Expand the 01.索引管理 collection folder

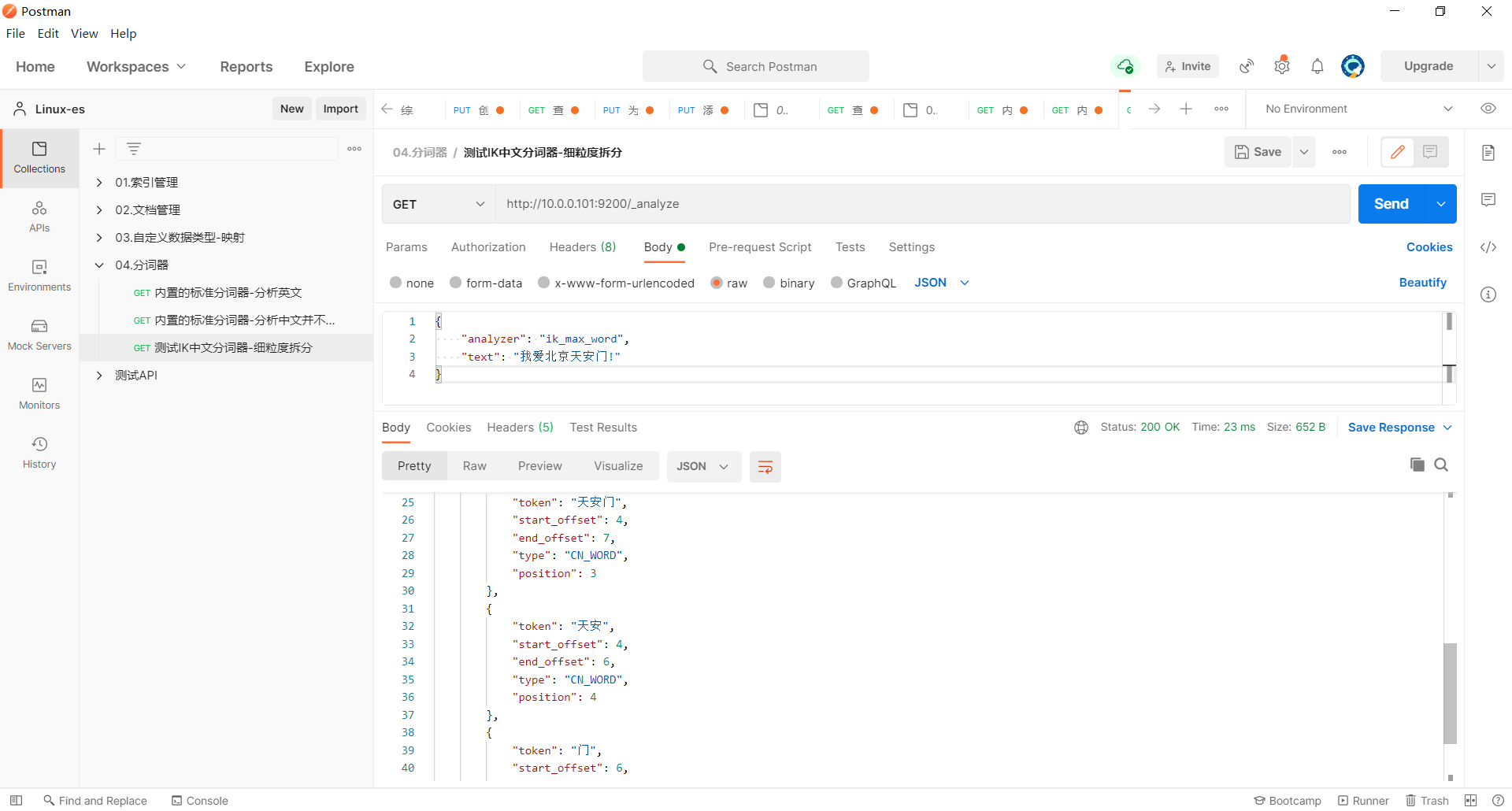pyautogui.click(x=99, y=183)
